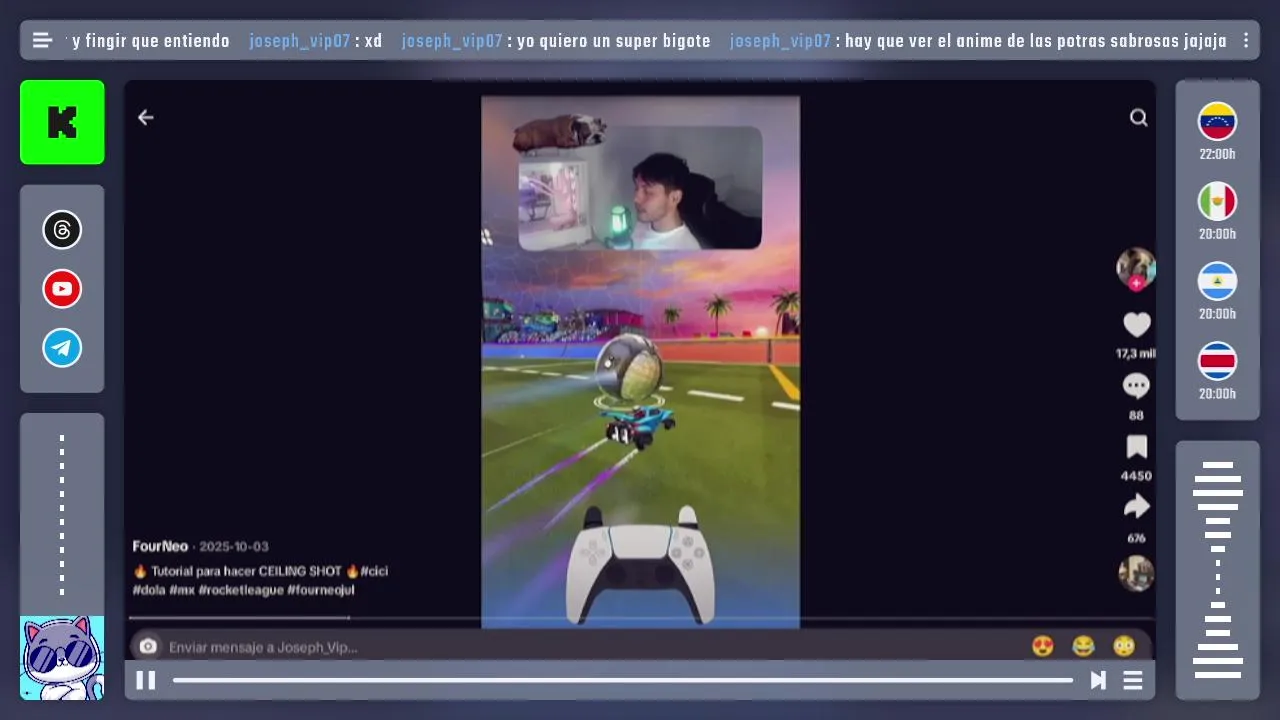The image size is (1280, 720).
Task: Open the #cici hashtag
Action: tap(374, 571)
